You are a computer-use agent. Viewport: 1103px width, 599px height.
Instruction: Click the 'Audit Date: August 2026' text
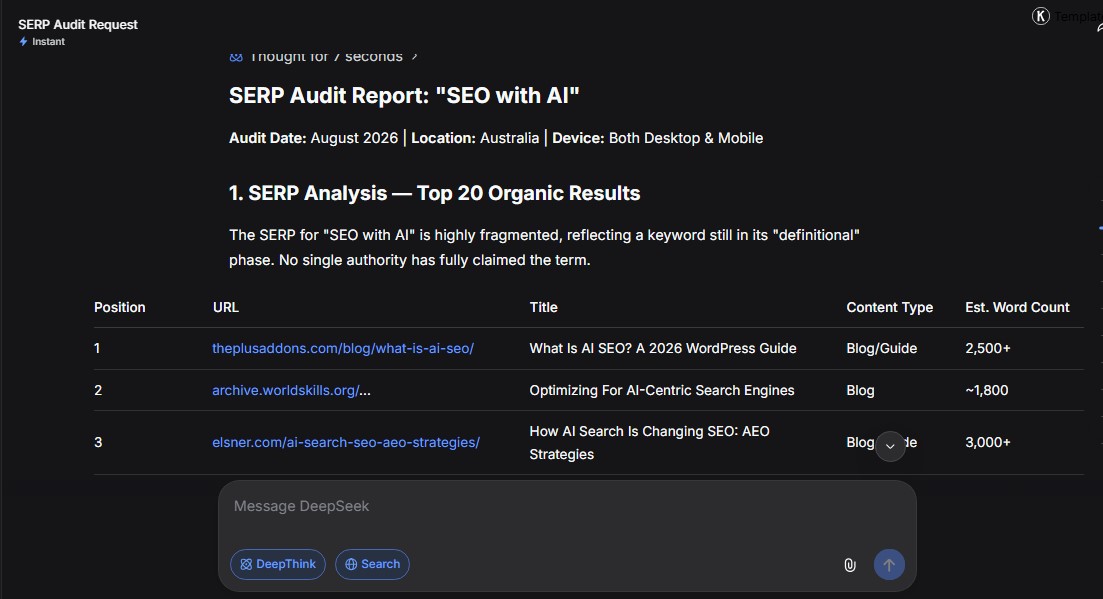(x=313, y=138)
